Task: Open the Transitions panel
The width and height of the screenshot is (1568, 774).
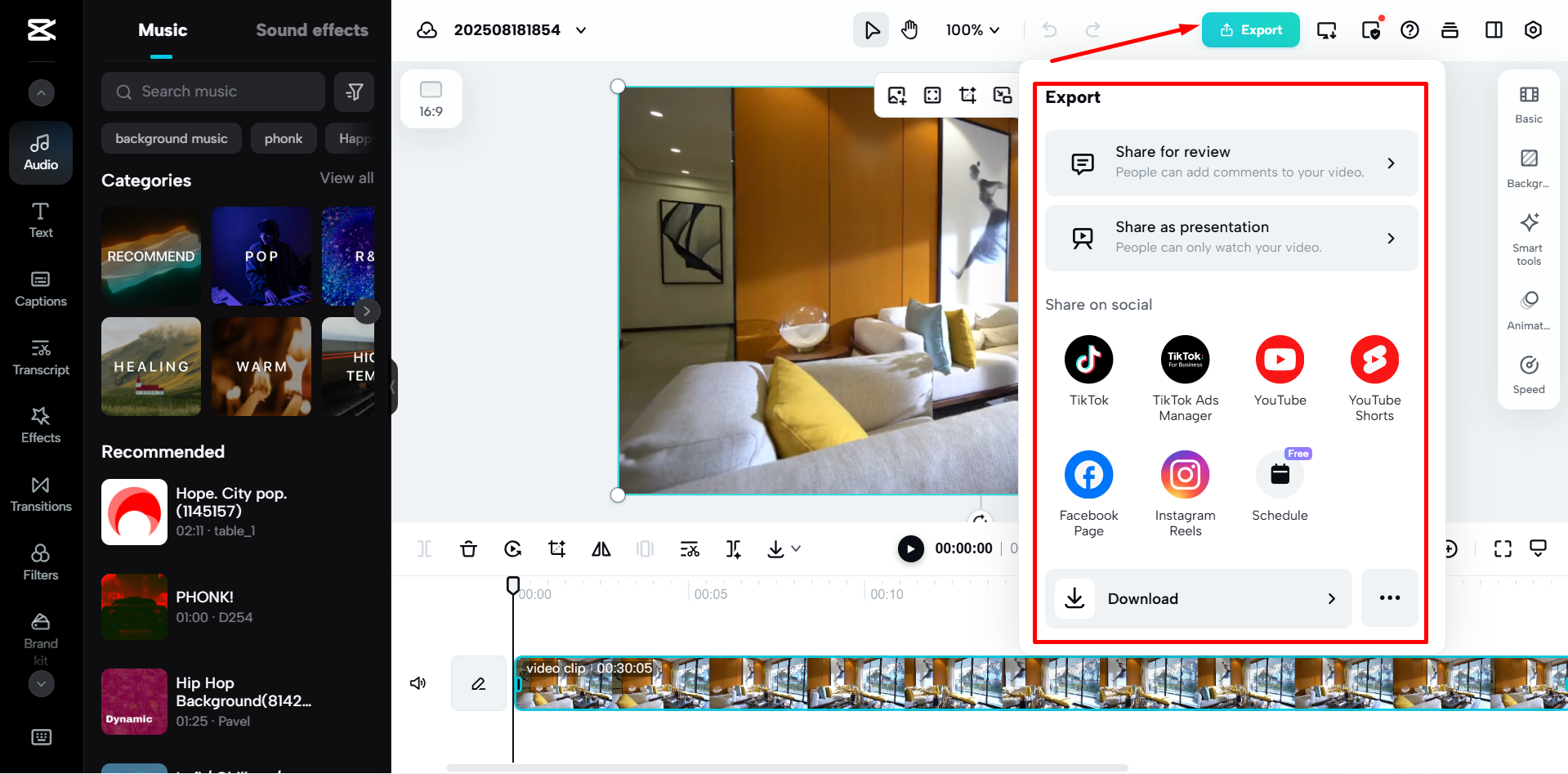Action: coord(41,494)
